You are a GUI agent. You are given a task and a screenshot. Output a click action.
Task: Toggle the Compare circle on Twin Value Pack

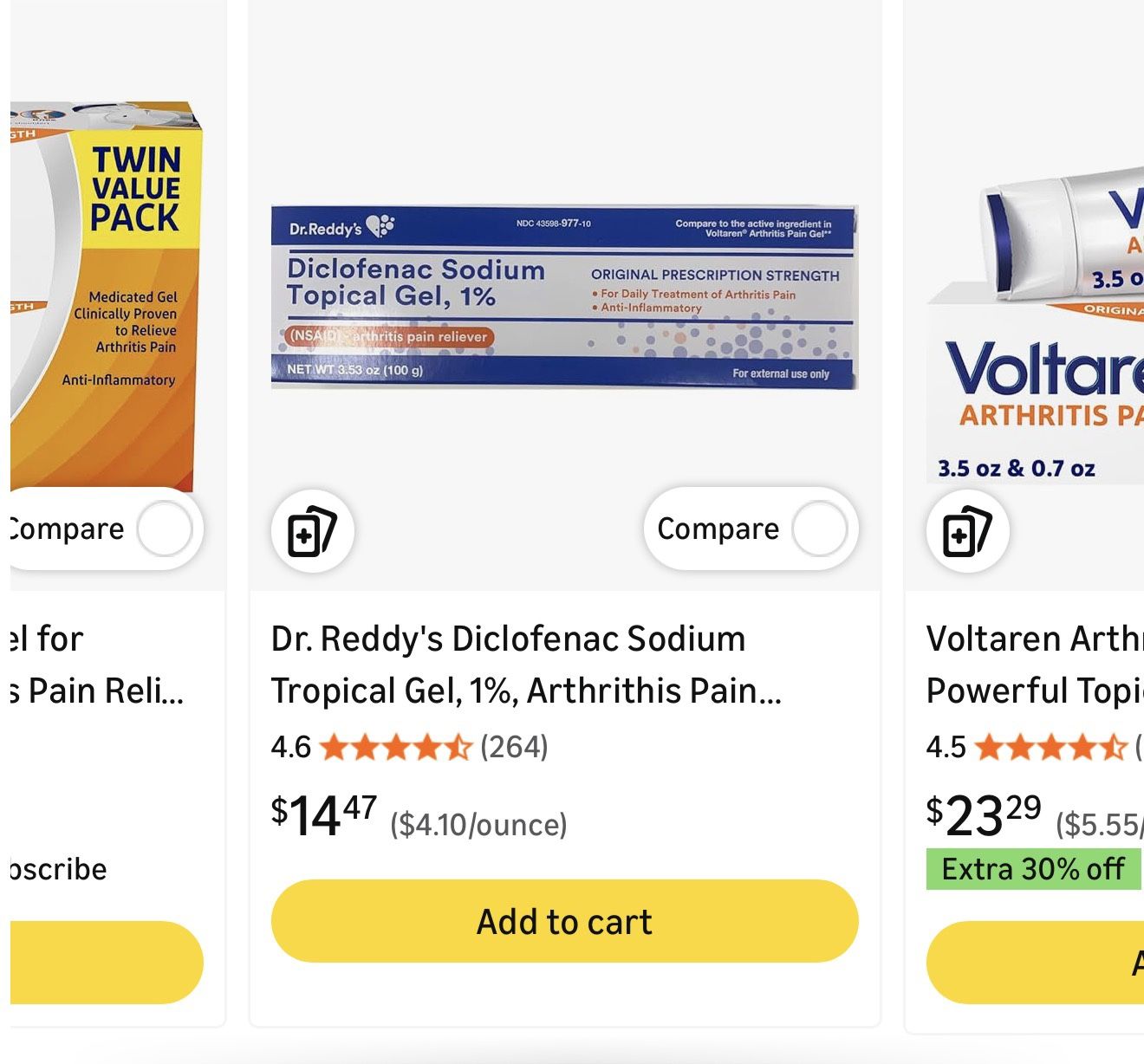pos(165,529)
